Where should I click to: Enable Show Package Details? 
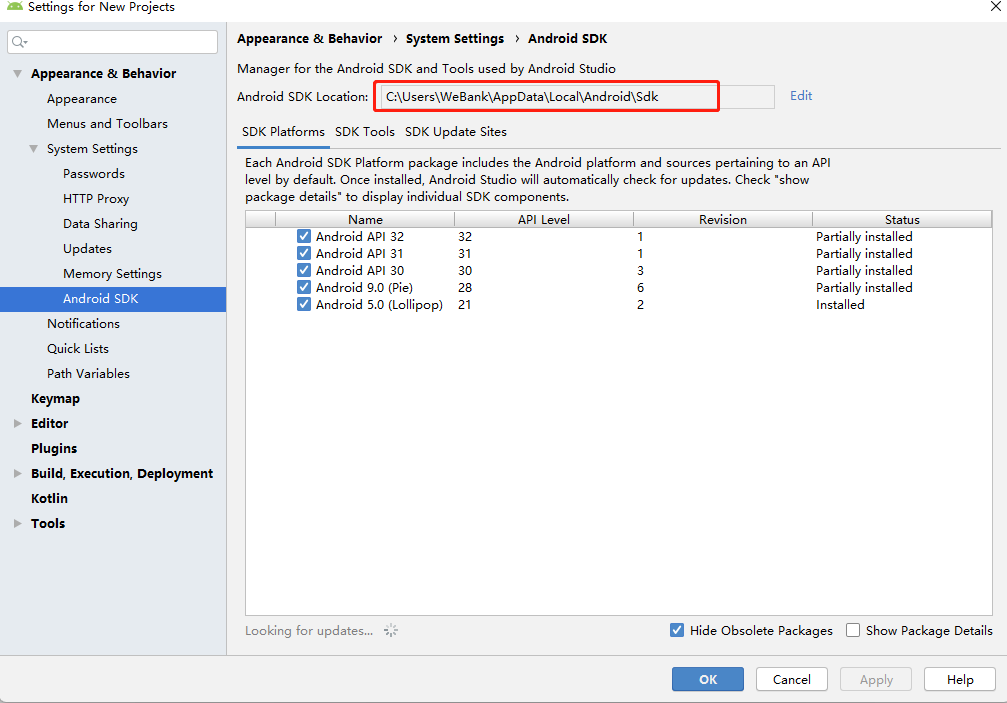point(853,631)
